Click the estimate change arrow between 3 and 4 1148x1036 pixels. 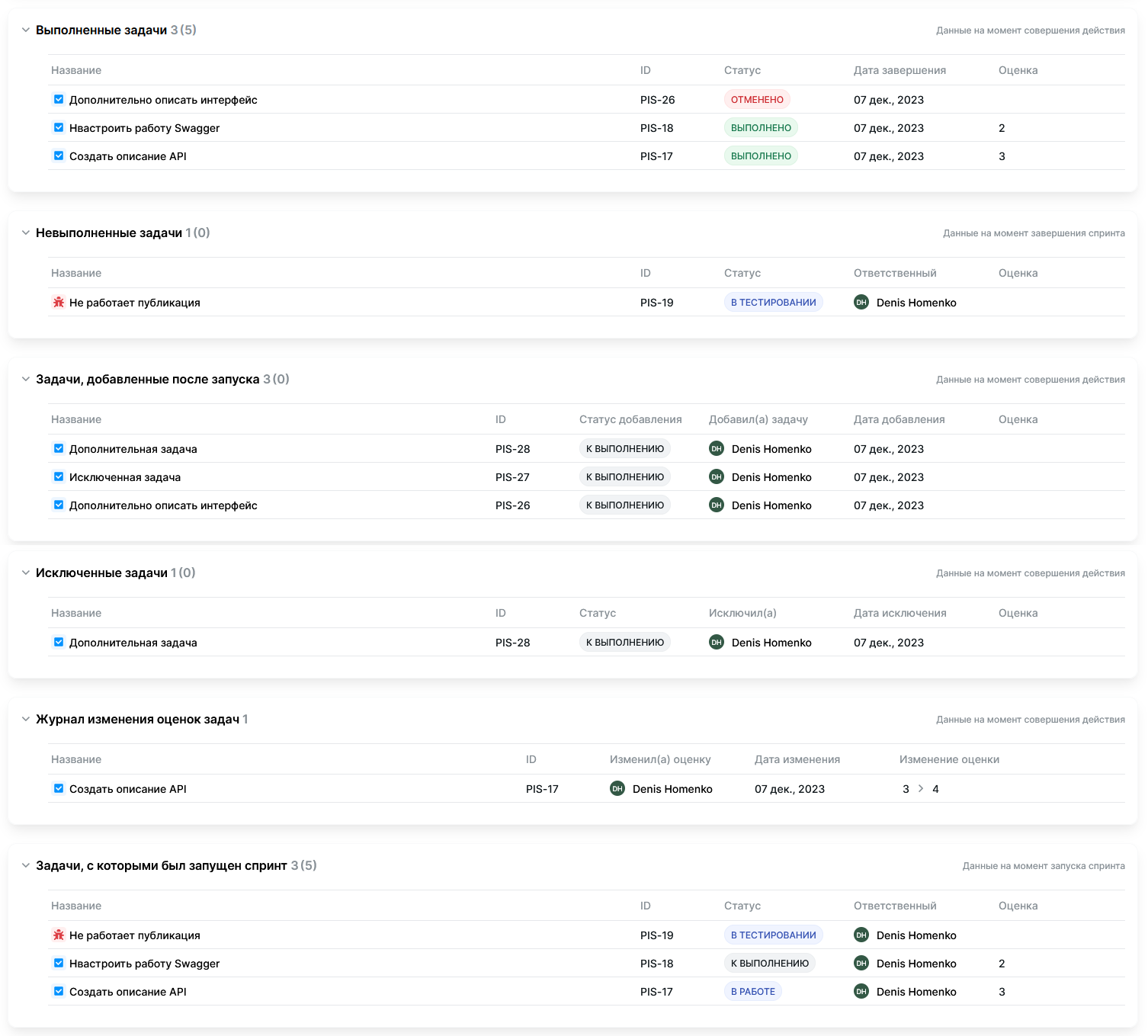coord(921,789)
